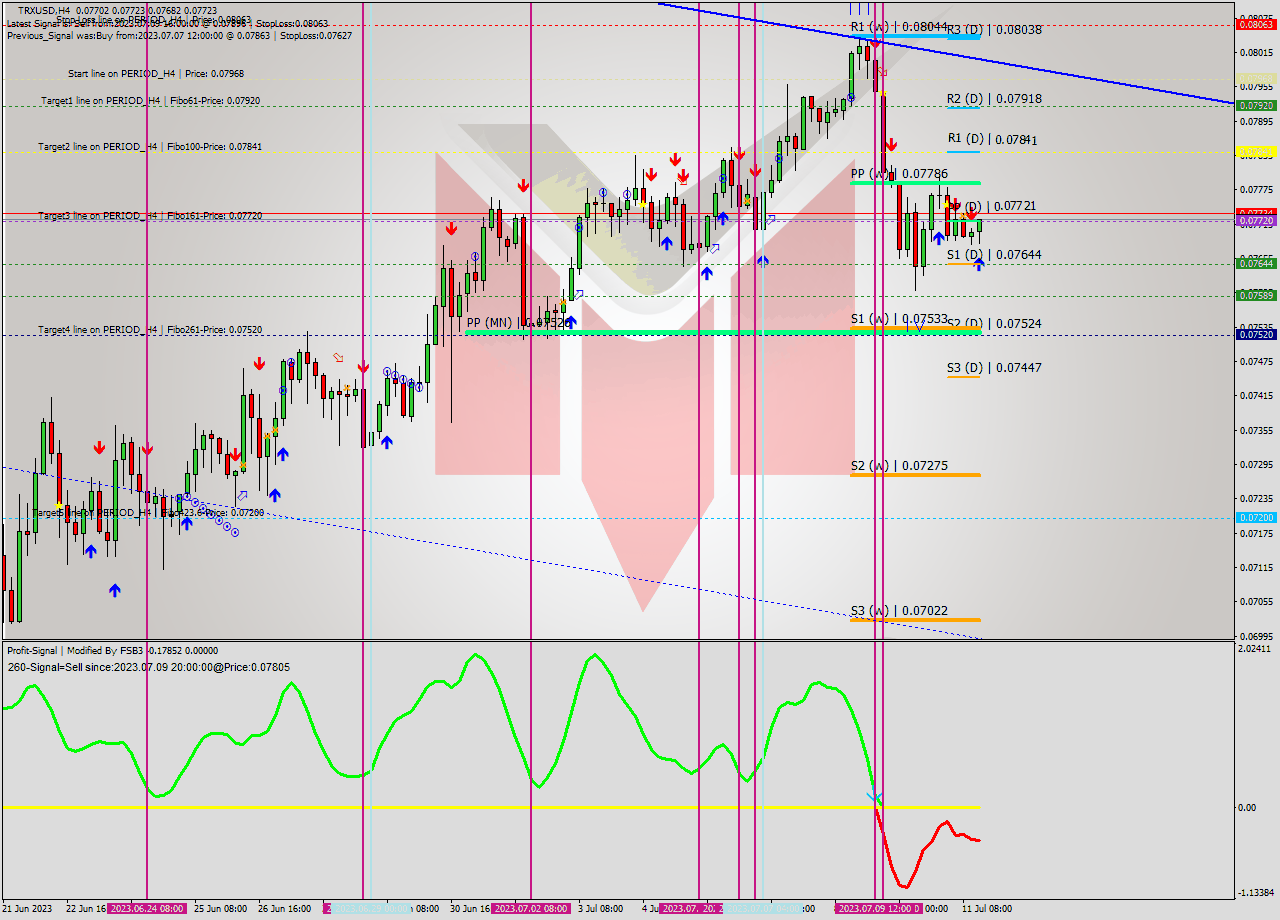Select the orange S3 (w) pivot line
1280x920 pixels.
click(x=915, y=620)
